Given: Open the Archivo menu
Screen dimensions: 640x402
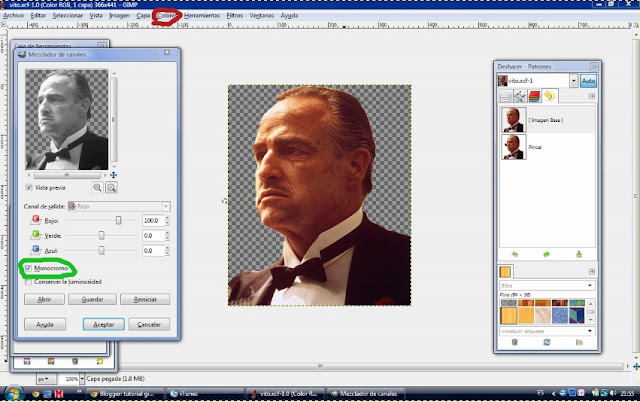Looking at the screenshot, I should coord(13,16).
